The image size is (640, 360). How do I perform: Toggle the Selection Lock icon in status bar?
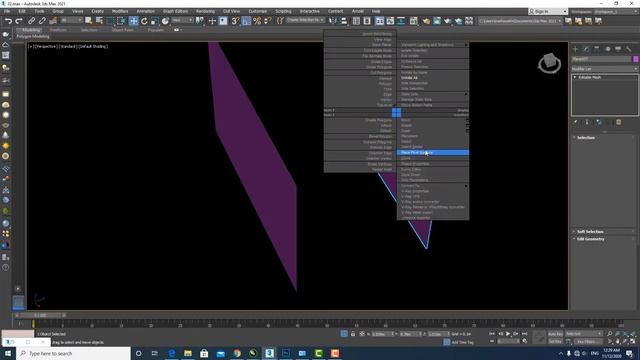[353, 334]
